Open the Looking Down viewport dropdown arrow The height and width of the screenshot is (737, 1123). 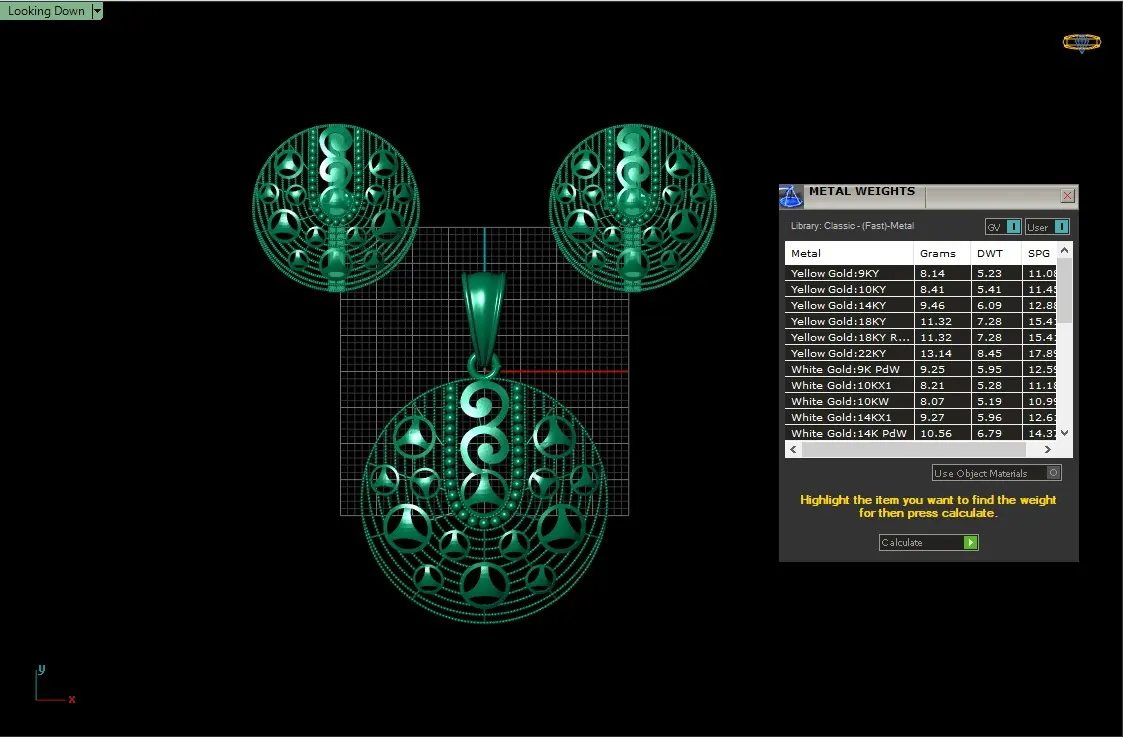[x=97, y=11]
